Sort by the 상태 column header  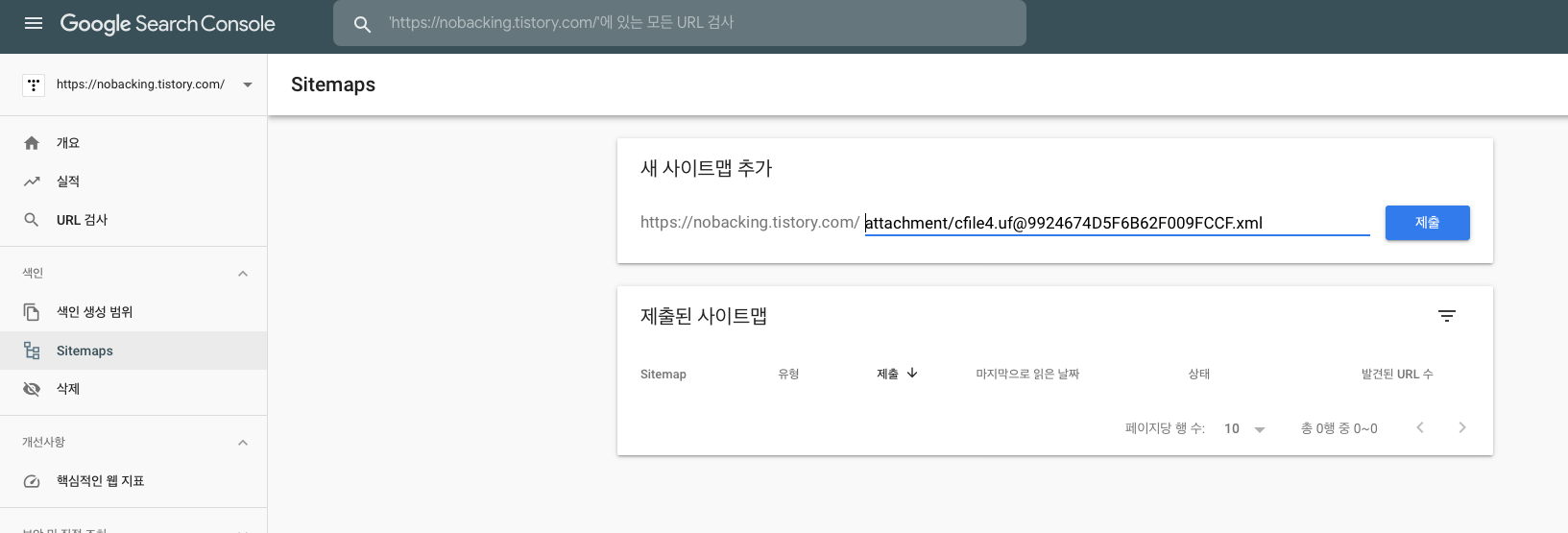point(1199,375)
